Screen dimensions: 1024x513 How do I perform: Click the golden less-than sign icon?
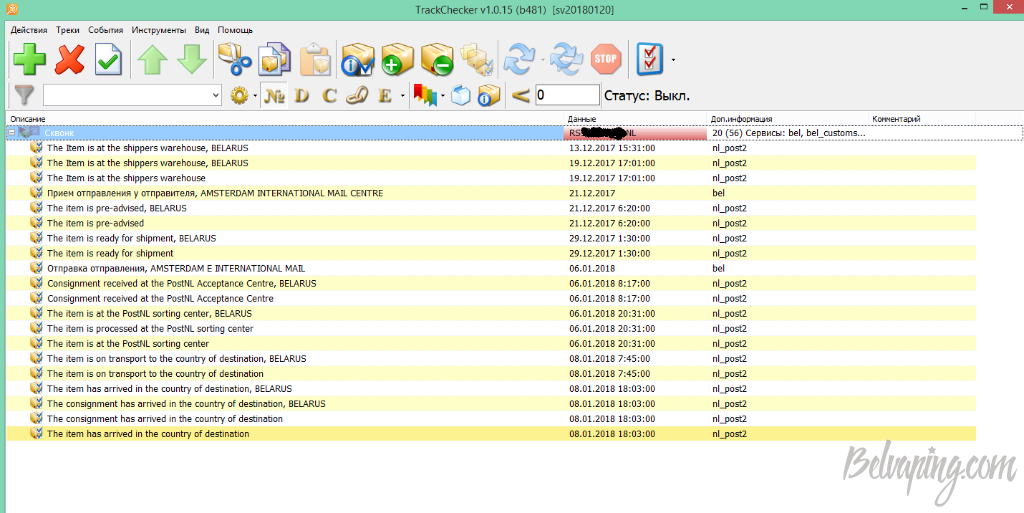(520, 96)
